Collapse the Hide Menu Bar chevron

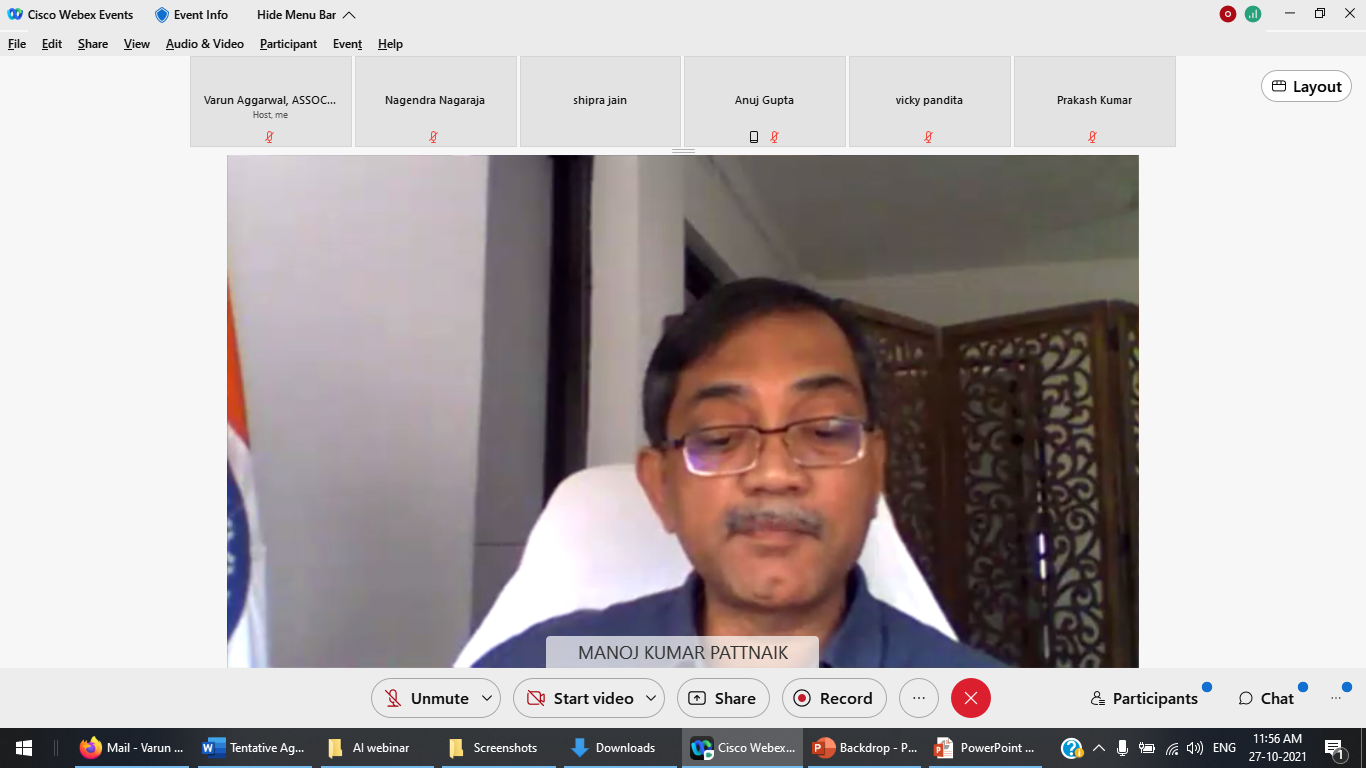pos(349,15)
